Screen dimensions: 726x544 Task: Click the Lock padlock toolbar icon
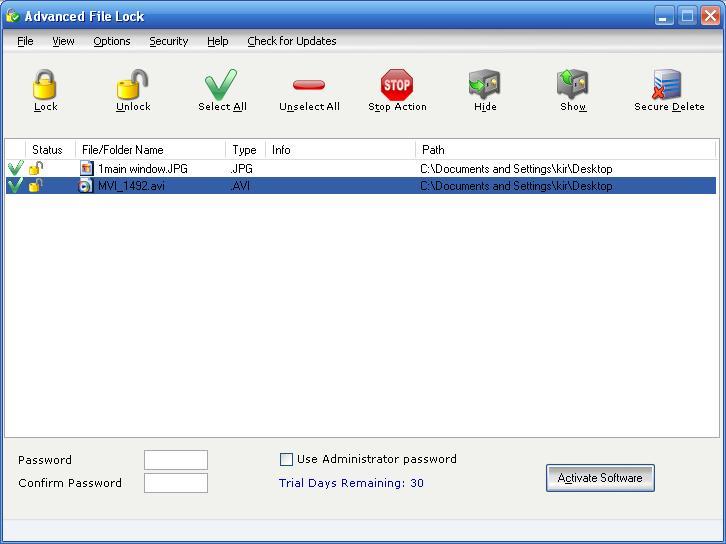[x=45, y=84]
